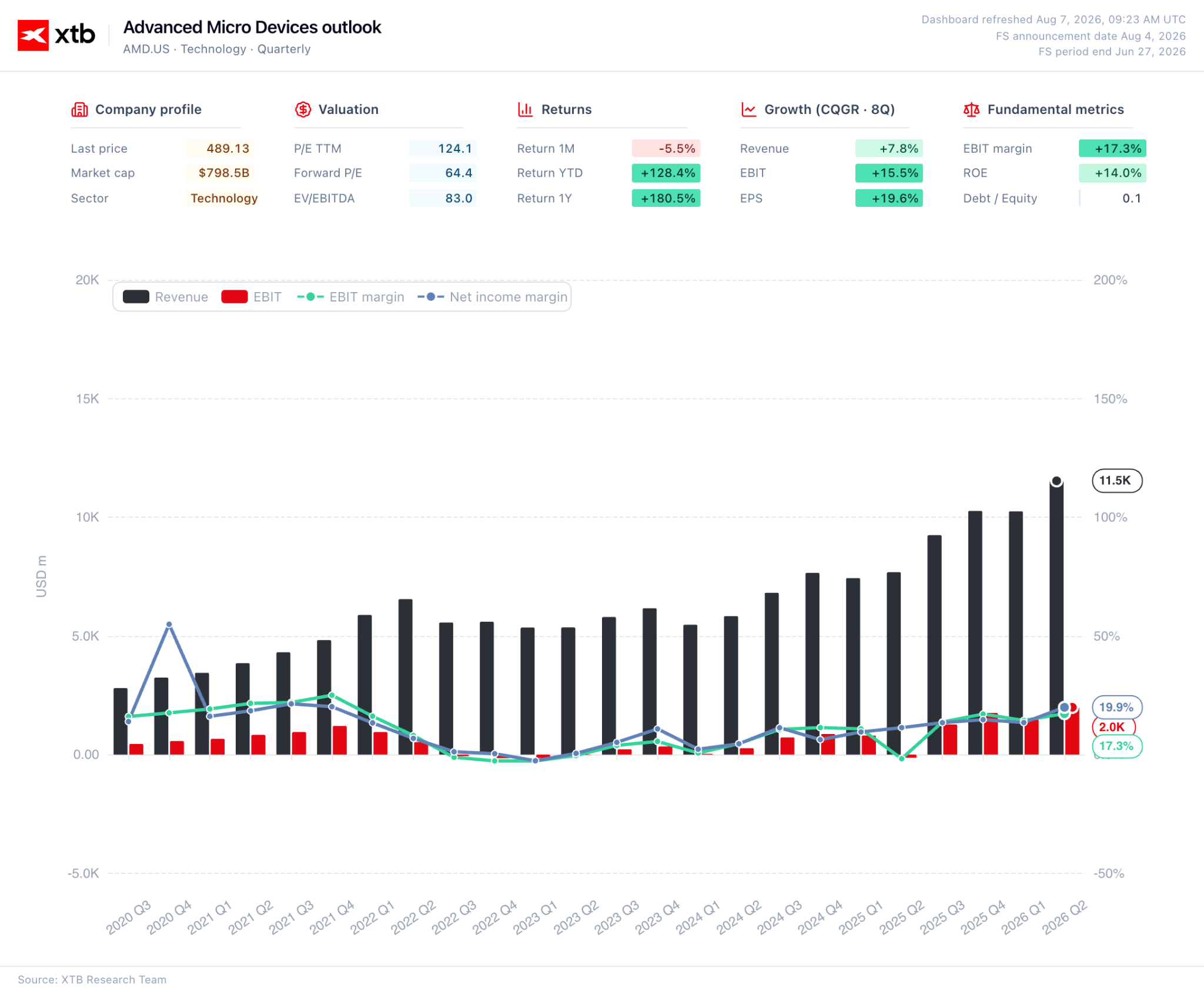Click the Returns bar chart icon
Image resolution: width=1204 pixels, height=992 pixels.
click(x=525, y=109)
